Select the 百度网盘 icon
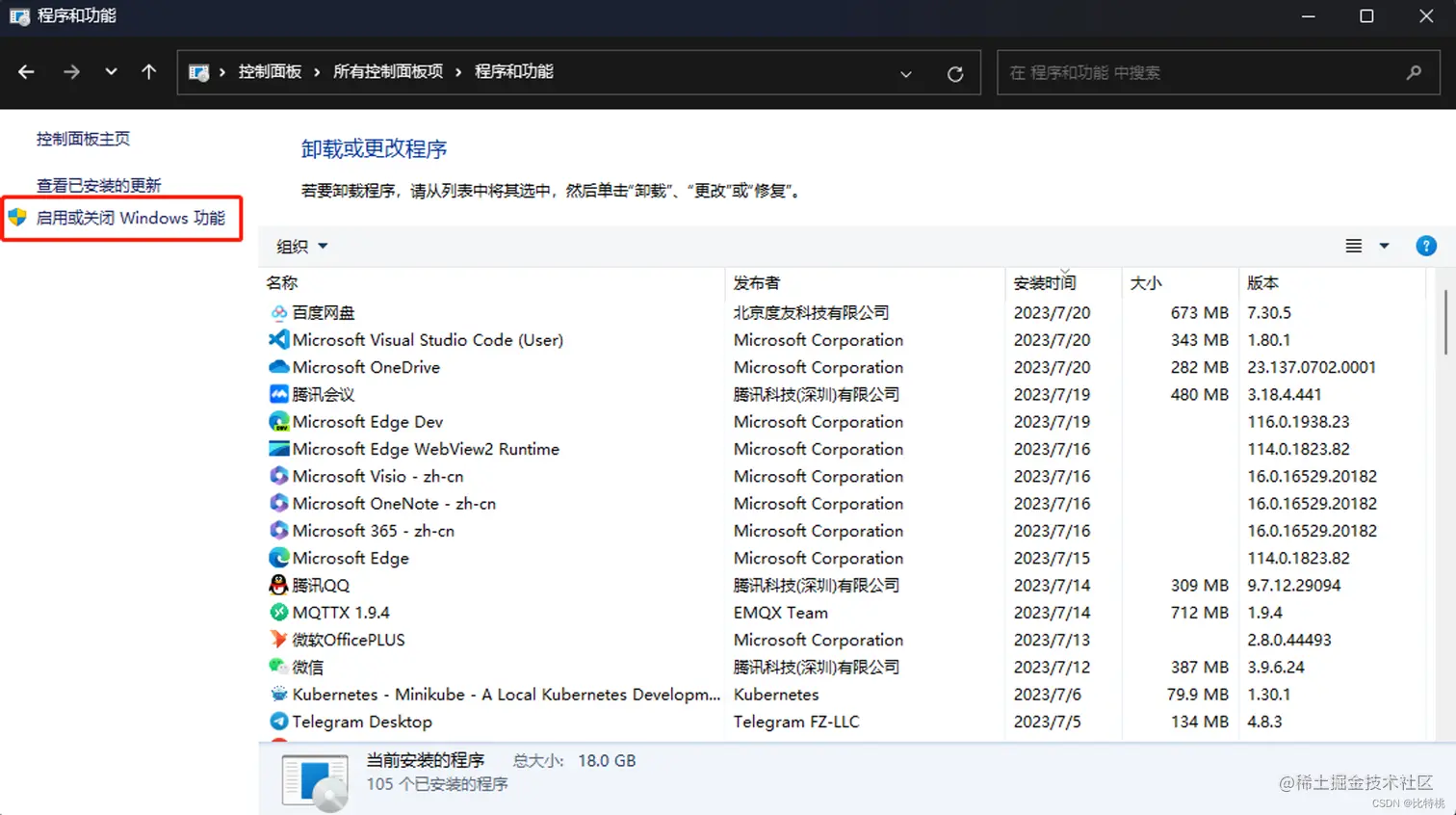Viewport: 1456px width, 815px height. (x=278, y=313)
